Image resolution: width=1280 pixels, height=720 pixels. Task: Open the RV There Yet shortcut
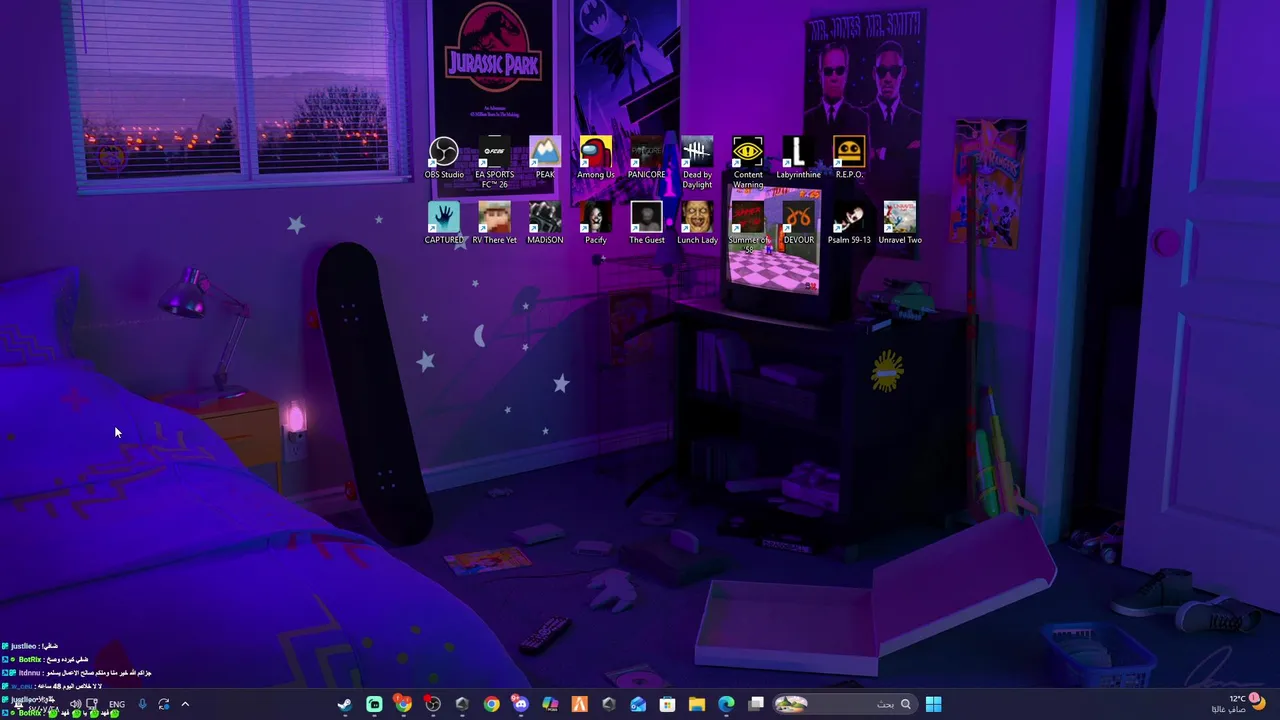494,224
